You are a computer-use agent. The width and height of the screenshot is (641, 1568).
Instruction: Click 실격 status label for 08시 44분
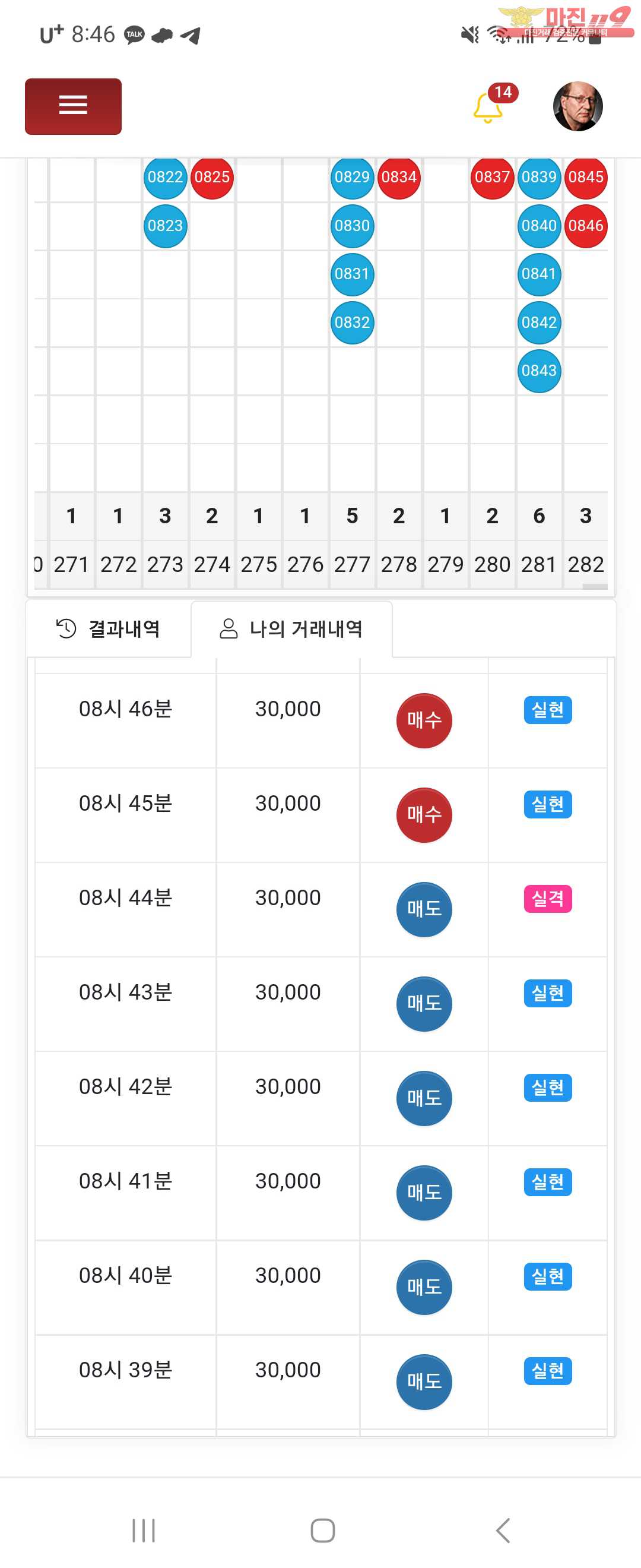[547, 899]
